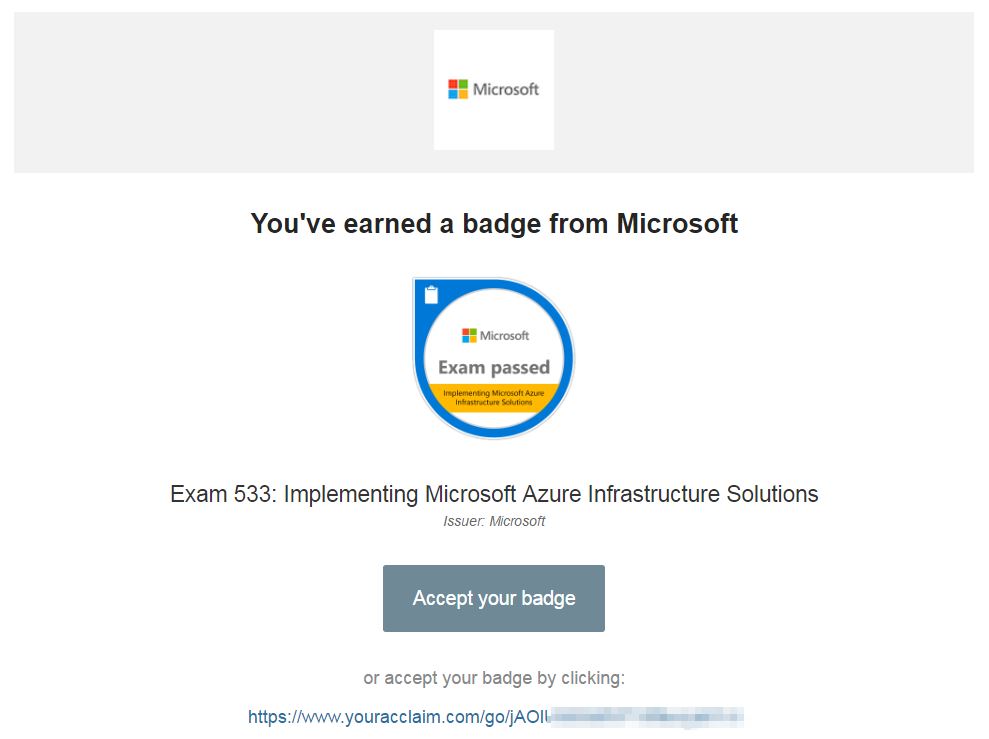This screenshot has width=989, height=739.
Task: Click the Microsoft wordmark text in header
Action: pyautogui.click(x=506, y=89)
